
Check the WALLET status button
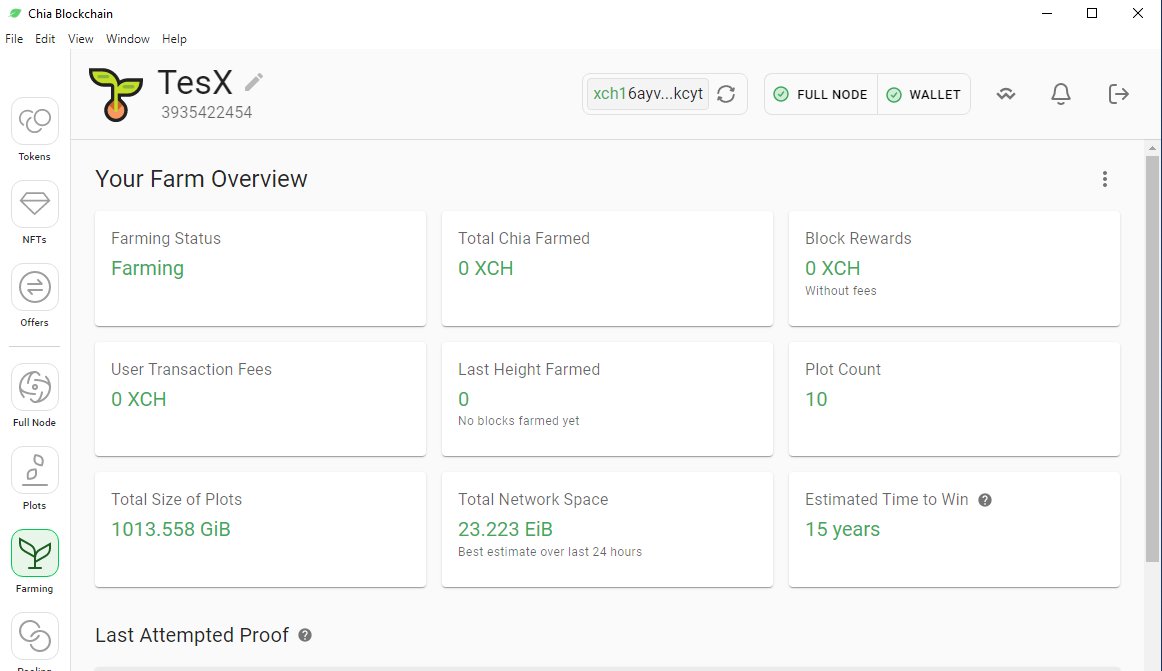click(x=924, y=94)
